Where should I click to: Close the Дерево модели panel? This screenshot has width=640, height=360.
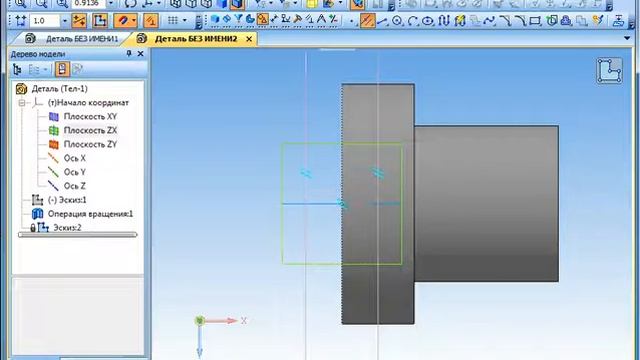point(140,54)
